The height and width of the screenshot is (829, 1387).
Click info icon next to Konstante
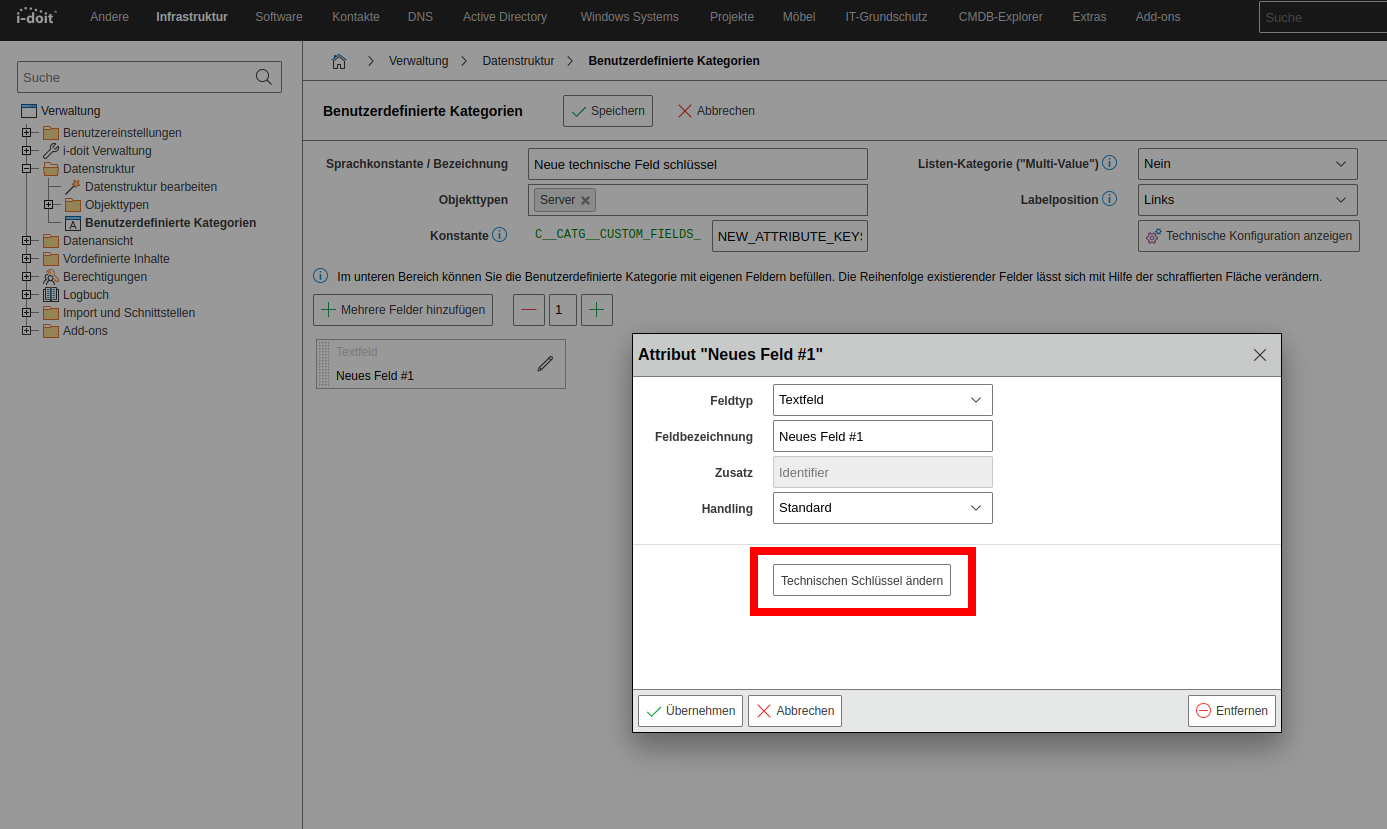(500, 235)
